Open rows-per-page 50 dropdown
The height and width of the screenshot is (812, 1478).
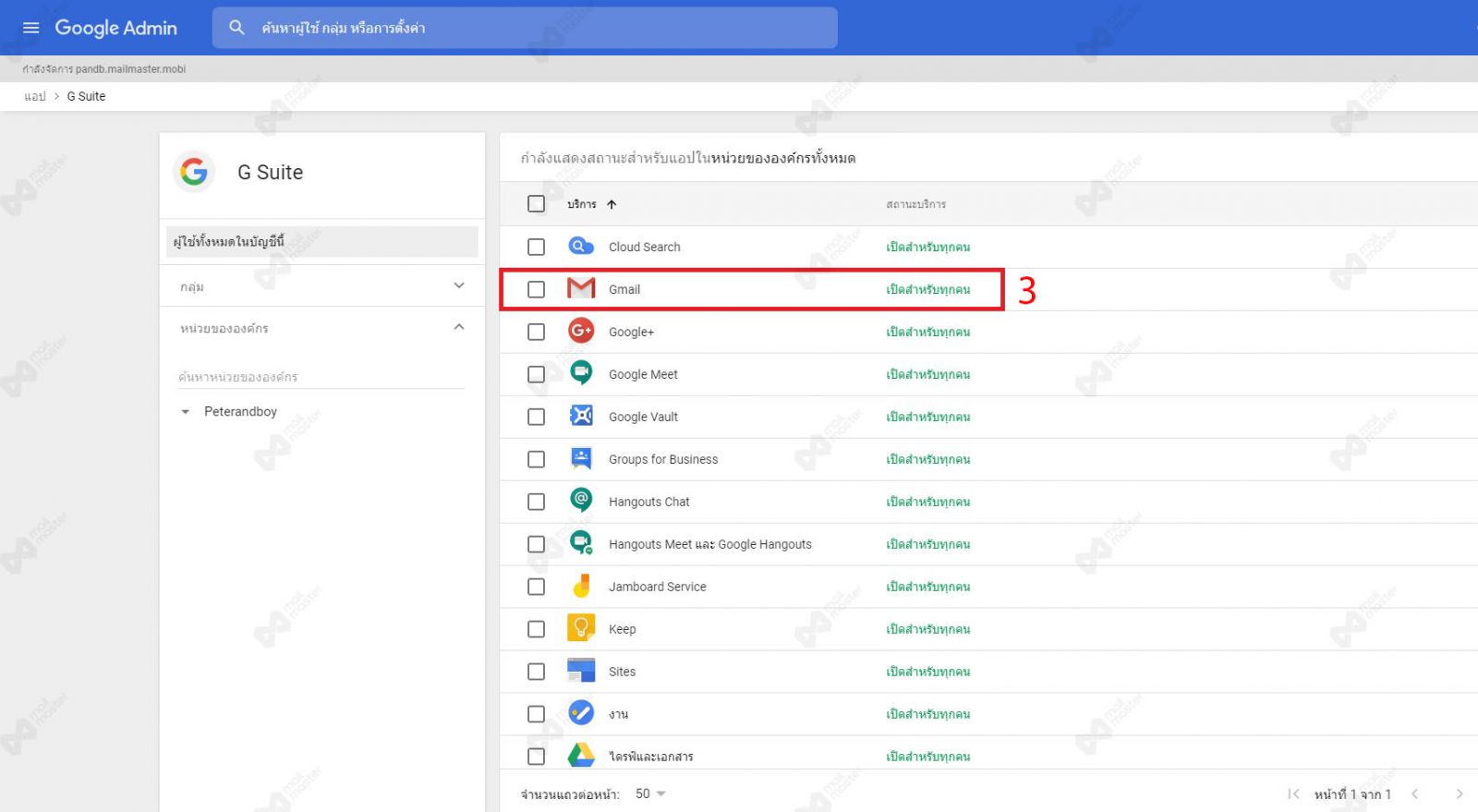(x=651, y=794)
